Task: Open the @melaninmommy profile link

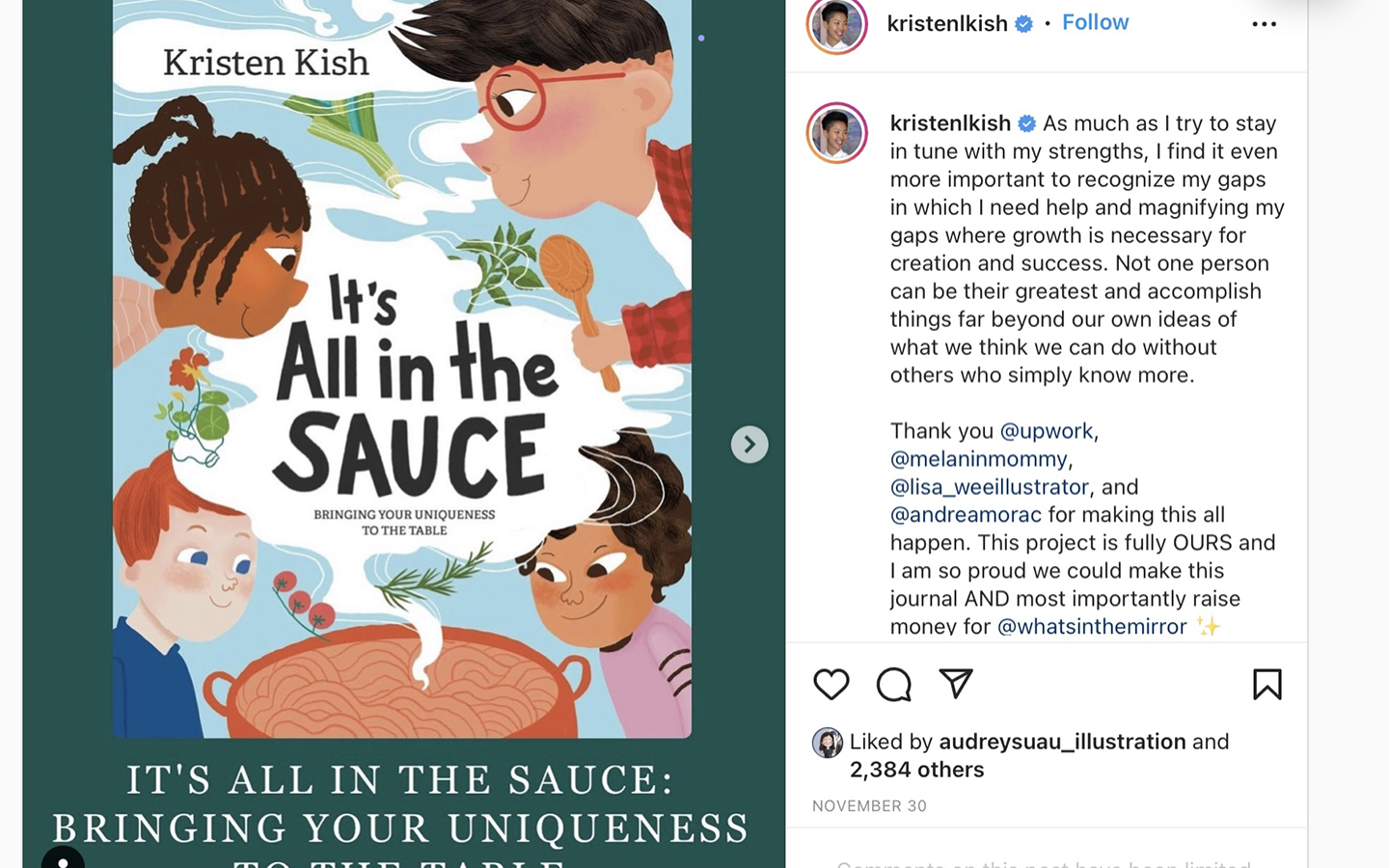Action: click(978, 459)
